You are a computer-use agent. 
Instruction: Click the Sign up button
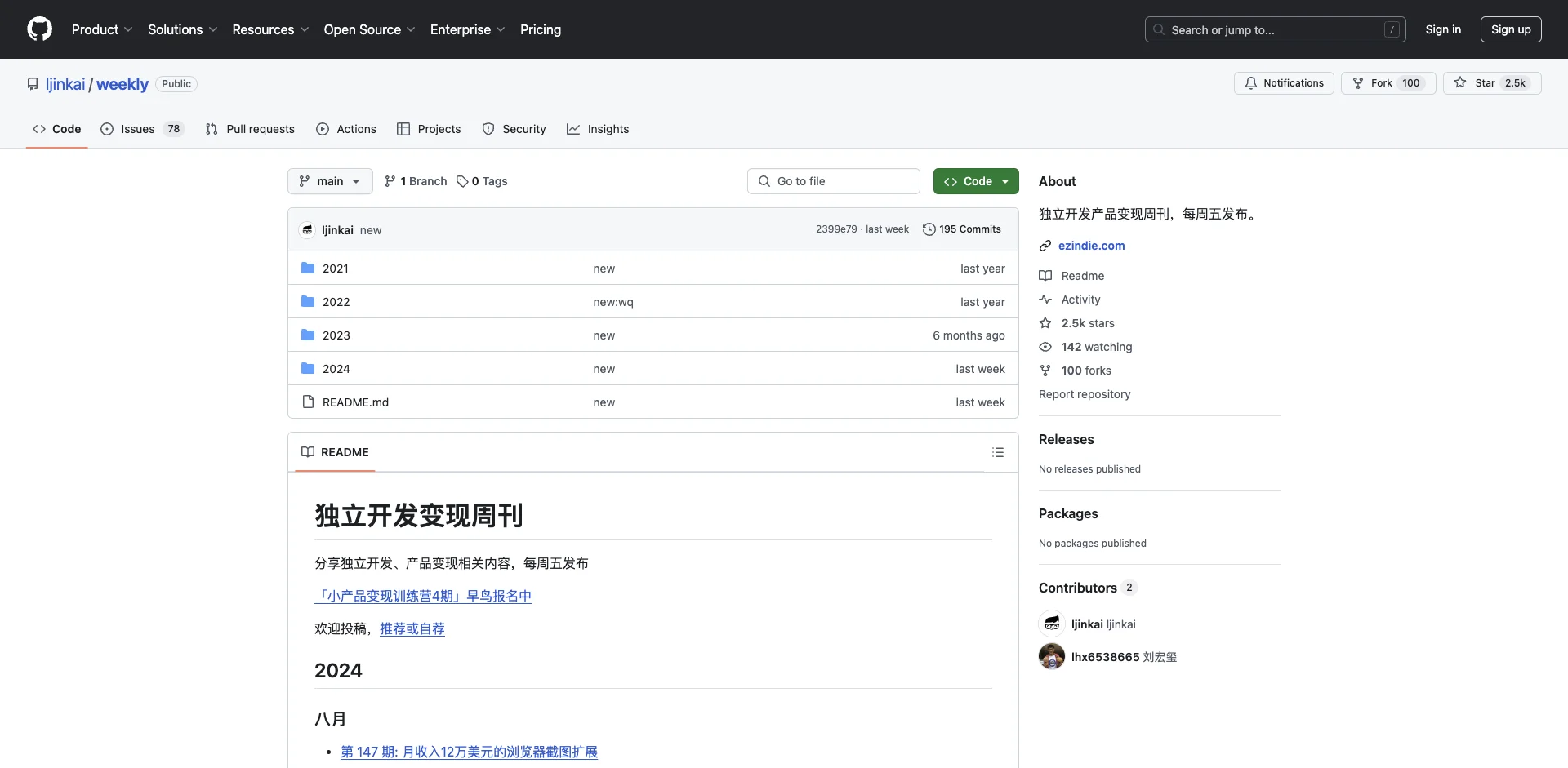[1511, 29]
